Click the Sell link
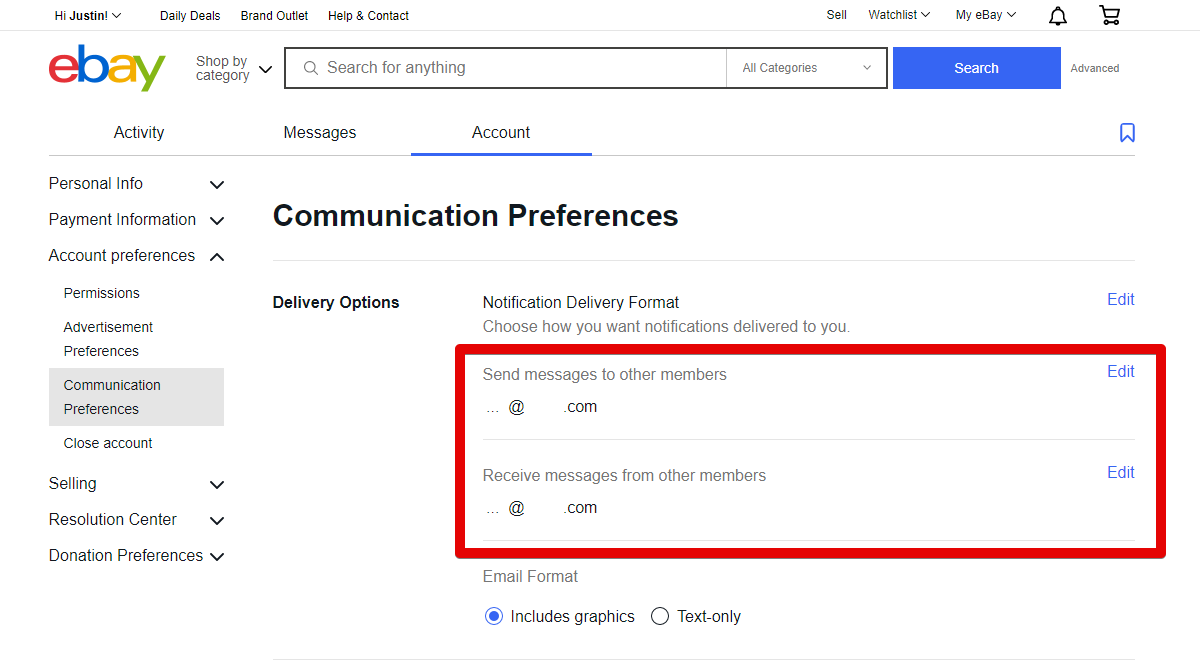This screenshot has height=670, width=1200. click(x=837, y=15)
